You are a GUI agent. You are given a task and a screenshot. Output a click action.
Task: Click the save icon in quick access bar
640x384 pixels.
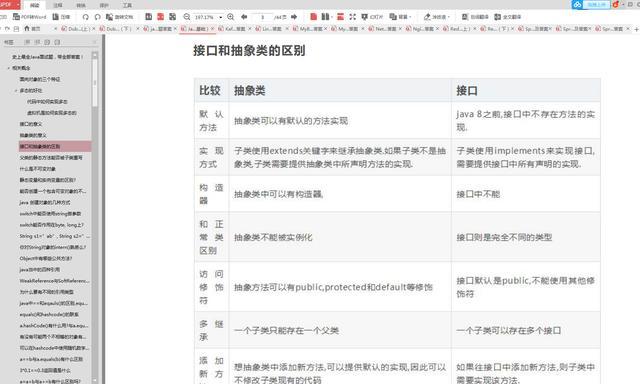(16, 29)
